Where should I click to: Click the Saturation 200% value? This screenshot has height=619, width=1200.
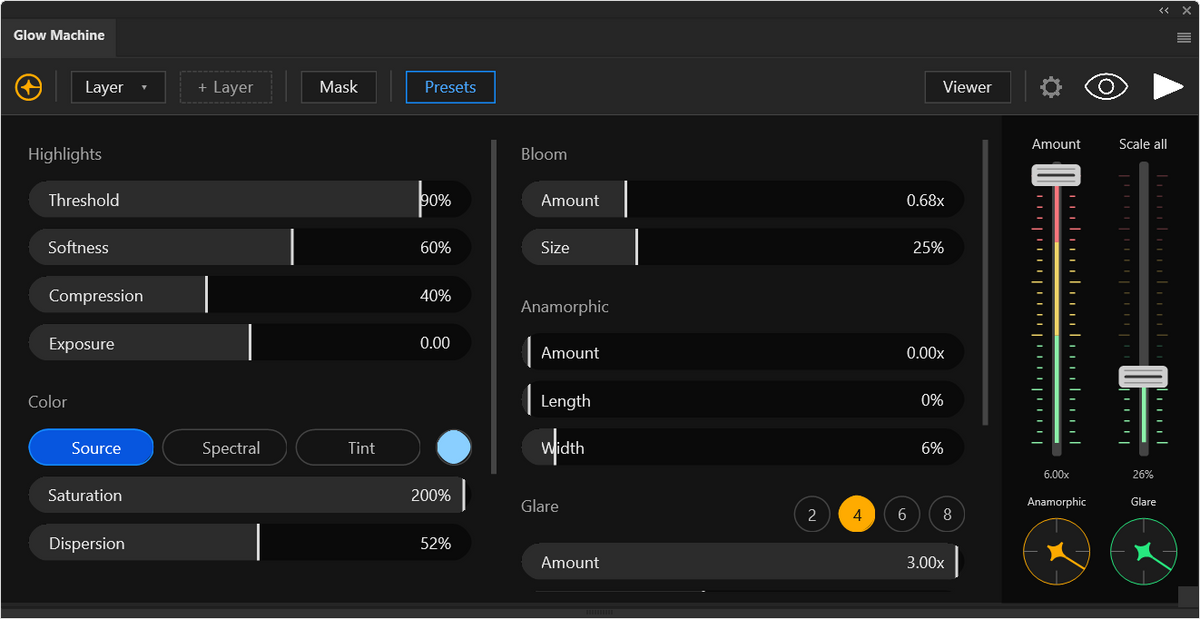point(431,495)
